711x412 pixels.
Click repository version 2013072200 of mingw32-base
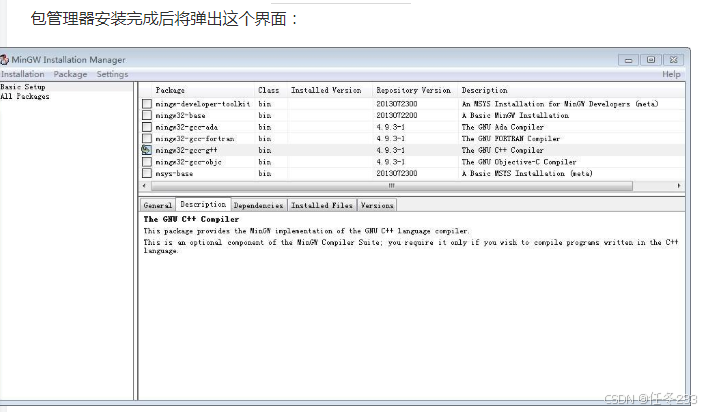pyautogui.click(x=396, y=115)
